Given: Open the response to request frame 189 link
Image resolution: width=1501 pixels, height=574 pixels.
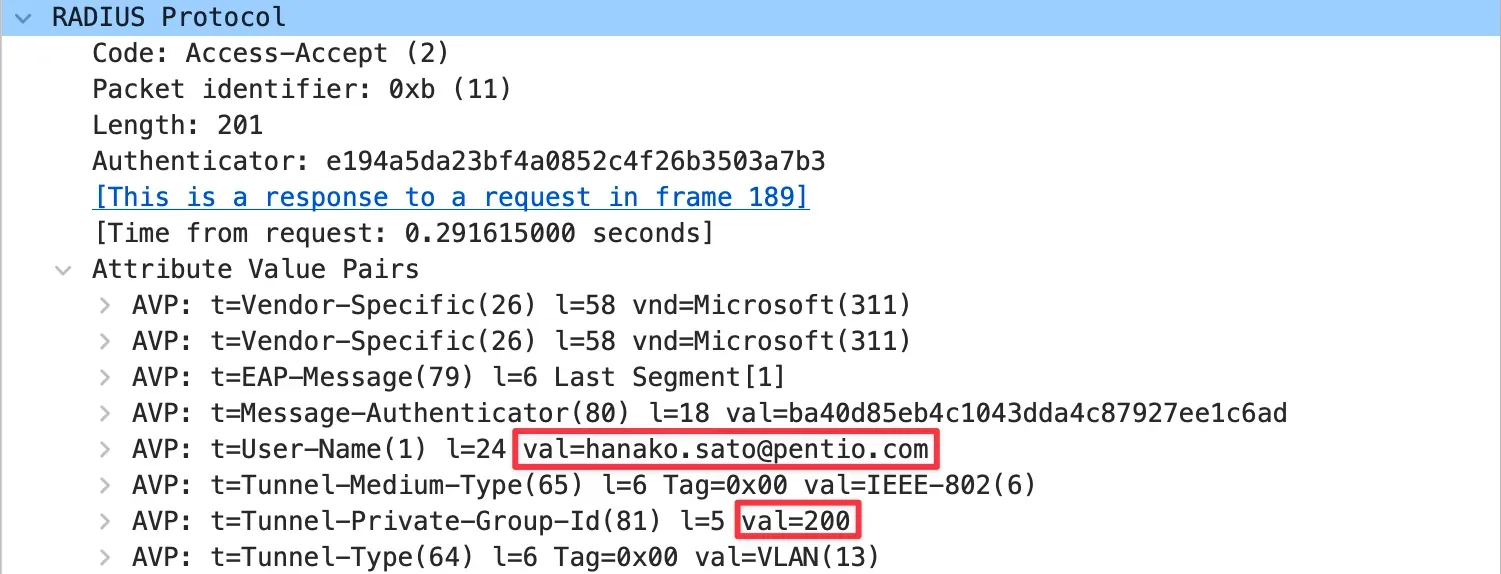Looking at the screenshot, I should [450, 197].
